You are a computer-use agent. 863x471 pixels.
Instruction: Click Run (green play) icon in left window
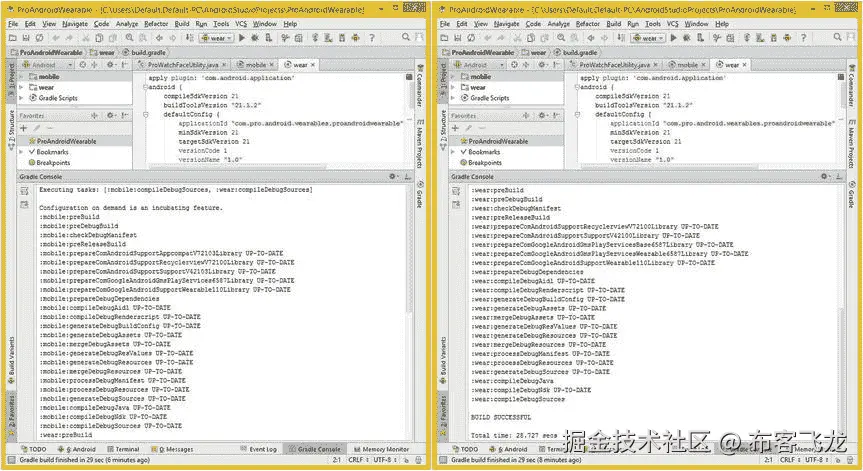[242, 38]
